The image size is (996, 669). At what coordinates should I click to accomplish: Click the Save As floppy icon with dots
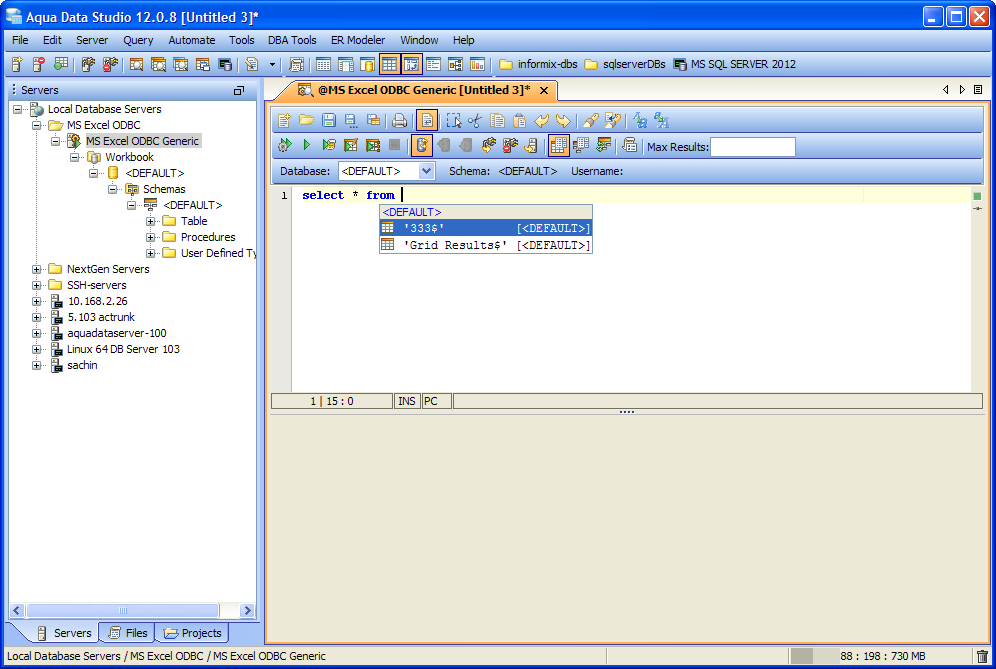tap(351, 120)
